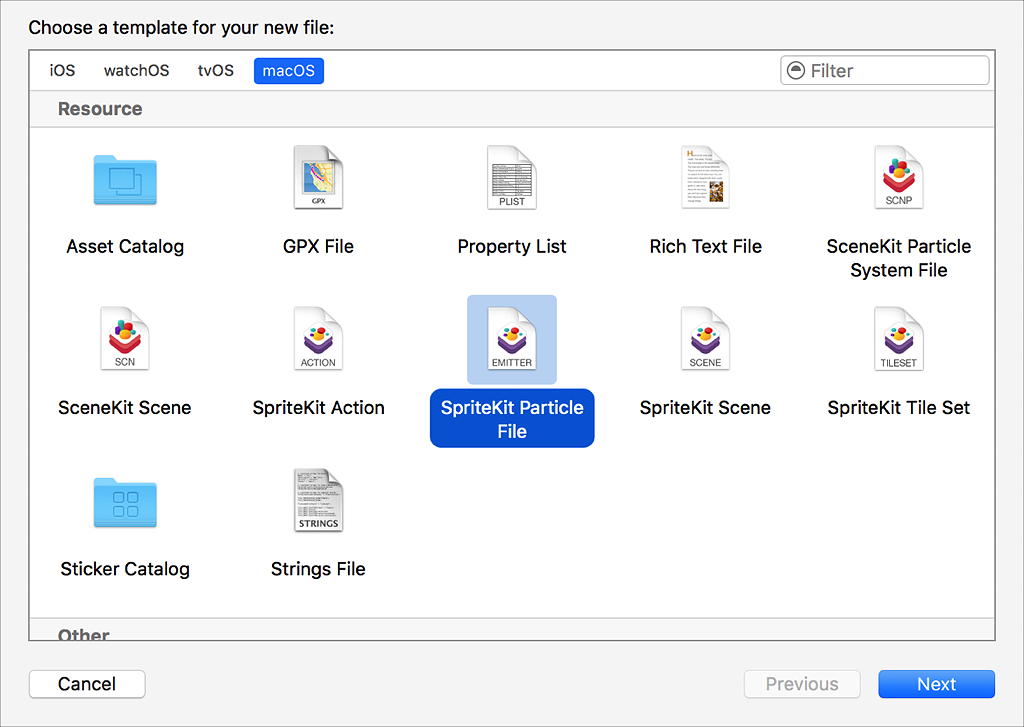
Task: Click the "Strings File" label
Action: [318, 569]
